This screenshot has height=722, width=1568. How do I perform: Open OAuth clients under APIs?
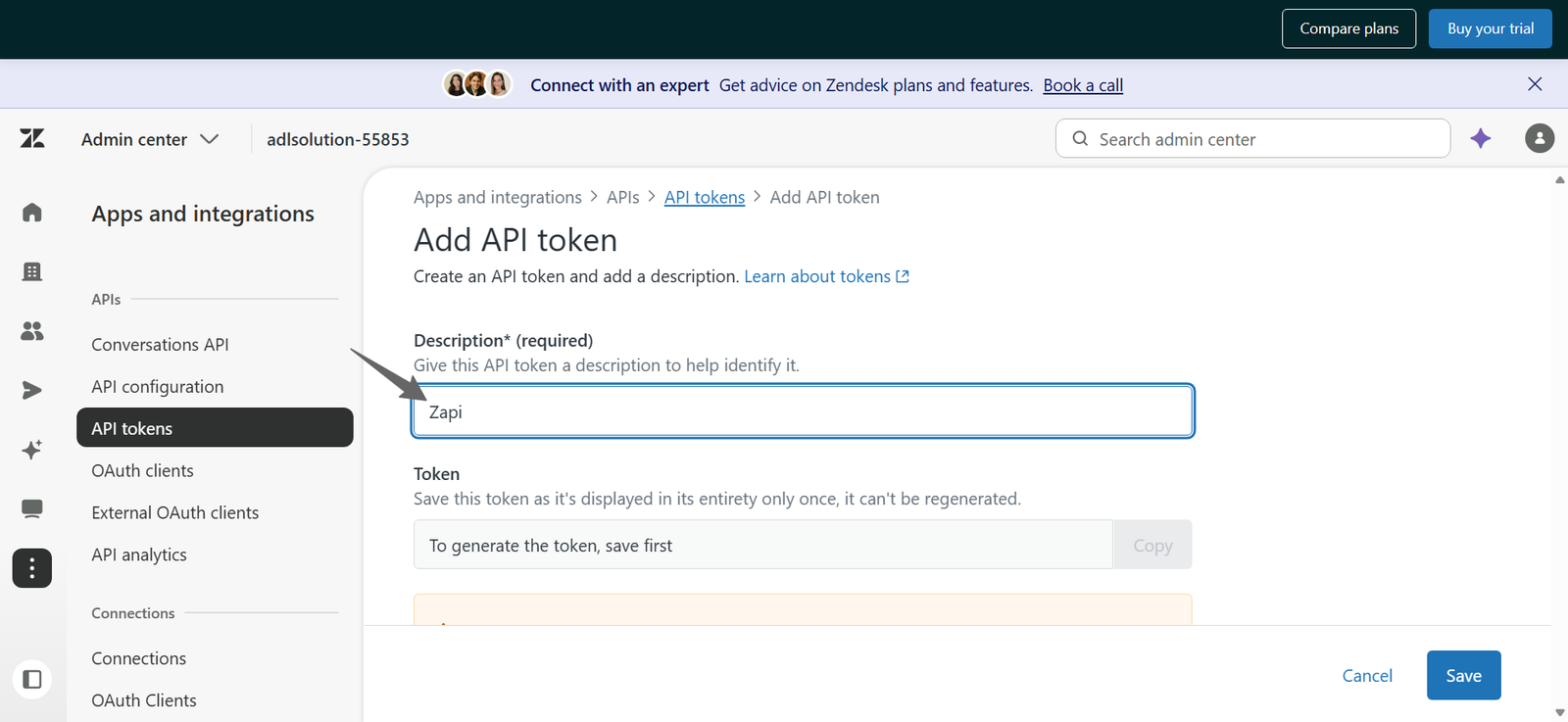(x=142, y=471)
